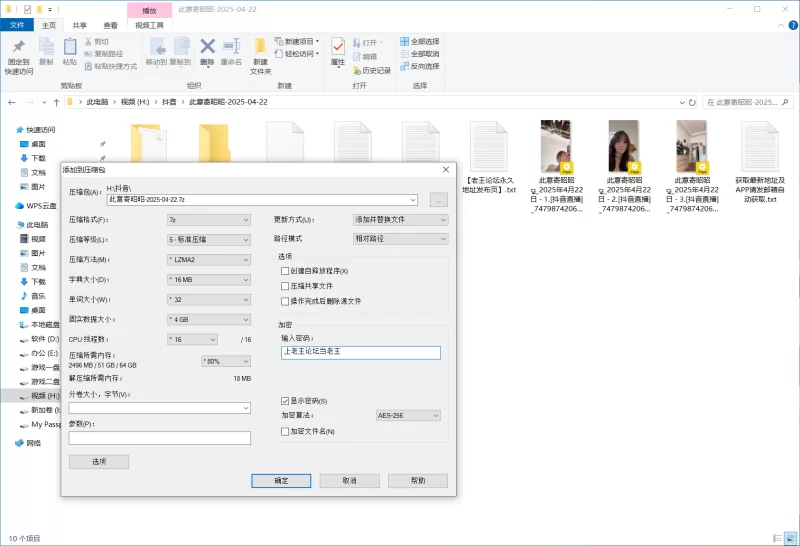The image size is (800, 546).
Task: Confirm the archive dialog with 确定
Action: 281,481
